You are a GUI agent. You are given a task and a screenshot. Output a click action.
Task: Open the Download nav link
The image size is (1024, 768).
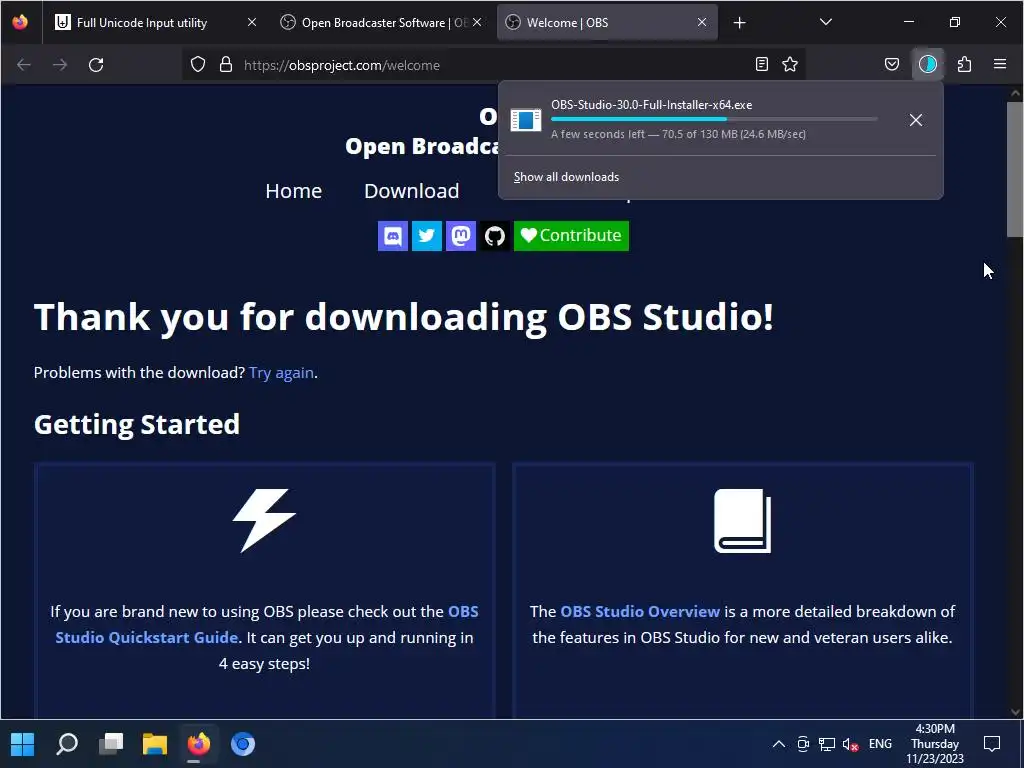(x=411, y=191)
